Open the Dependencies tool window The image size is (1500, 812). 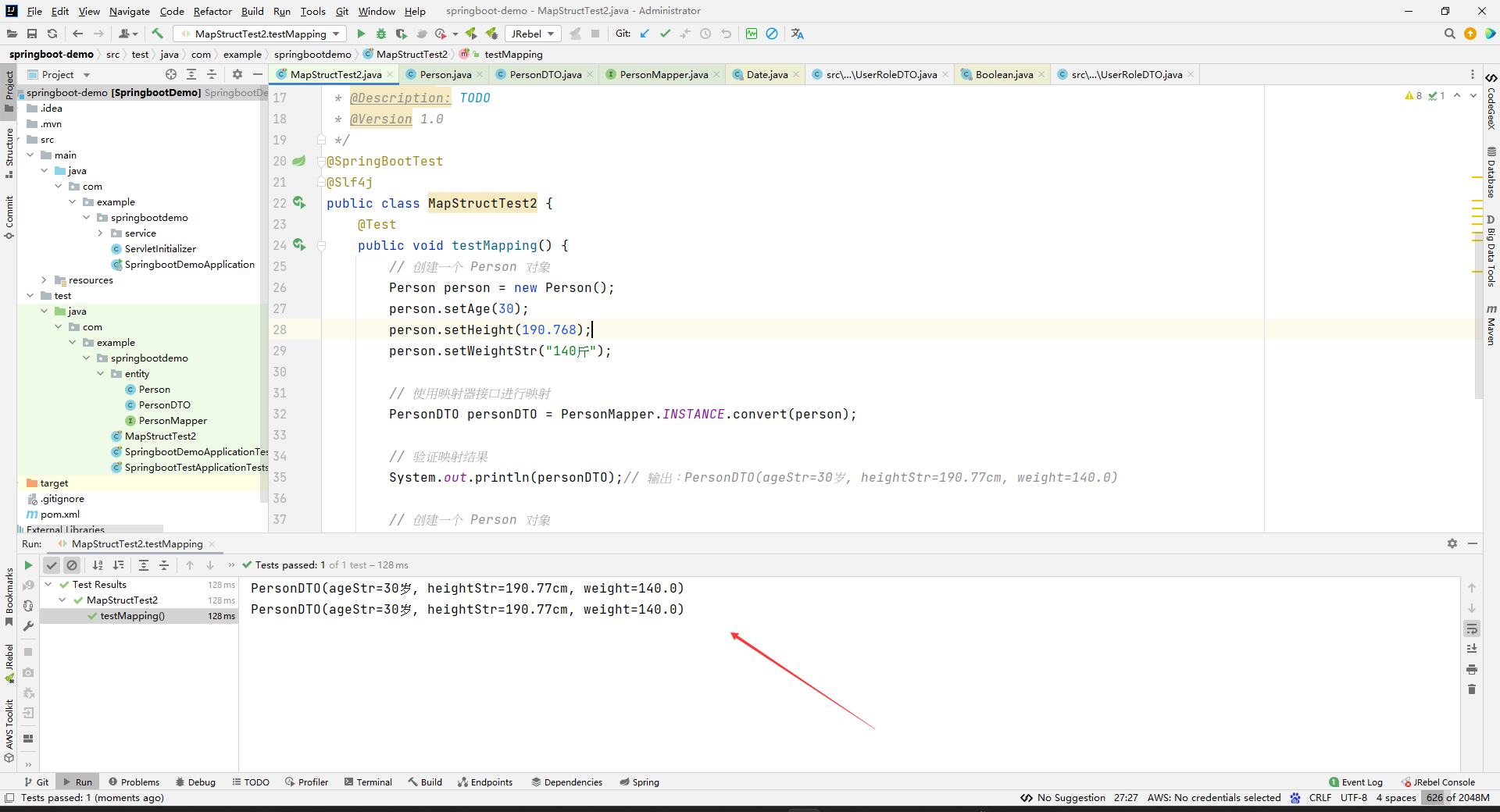point(567,782)
